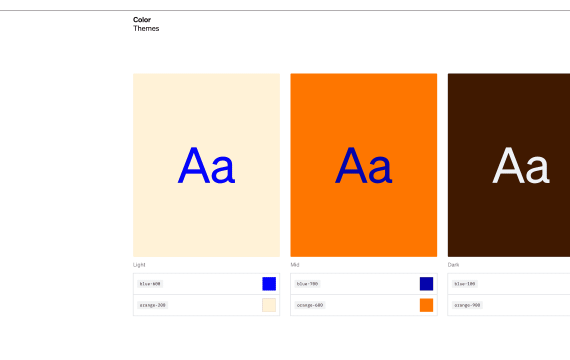Select the blue-600 token label
The height and width of the screenshot is (360, 570).
150,284
